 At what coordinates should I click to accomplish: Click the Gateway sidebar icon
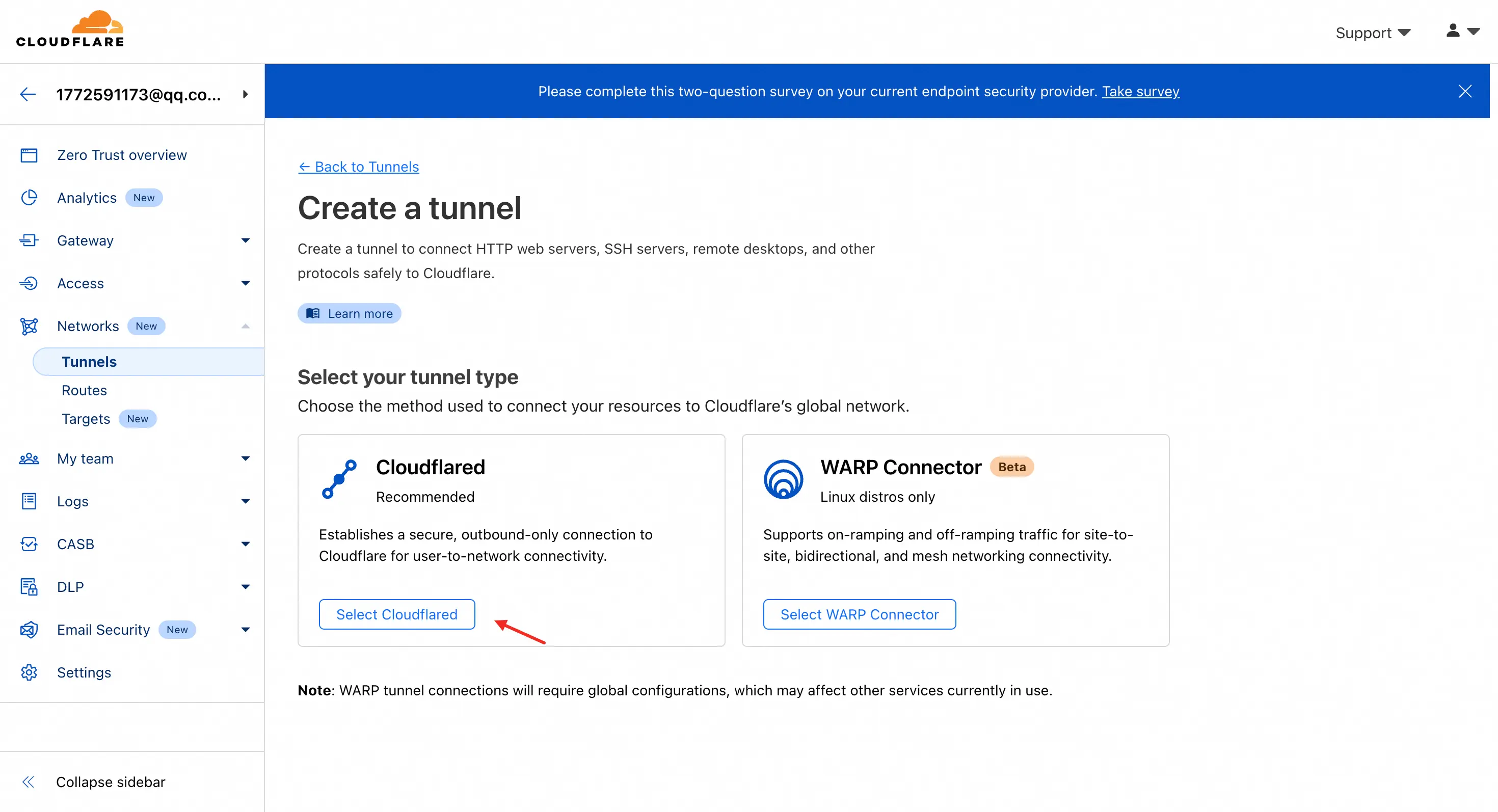pos(29,240)
